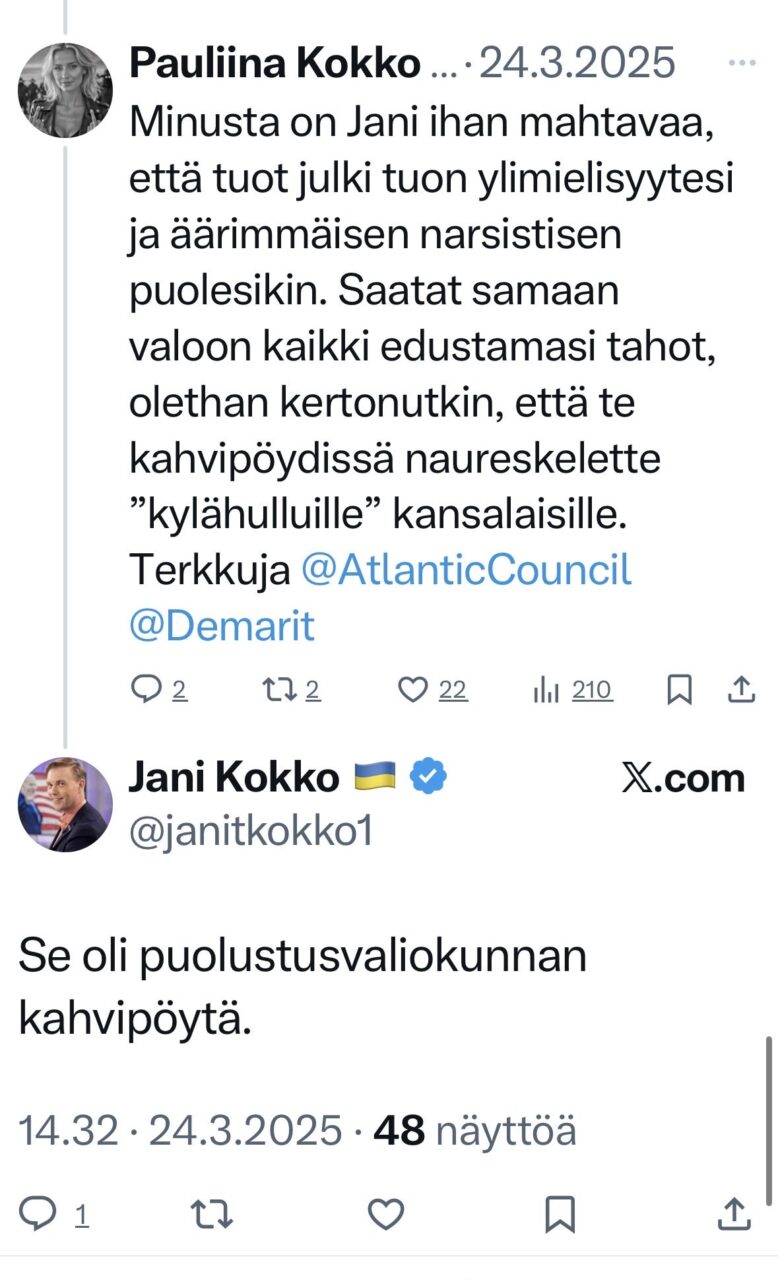Open Pauliina Kokko's name link
778x1280 pixels.
pyautogui.click(x=274, y=64)
